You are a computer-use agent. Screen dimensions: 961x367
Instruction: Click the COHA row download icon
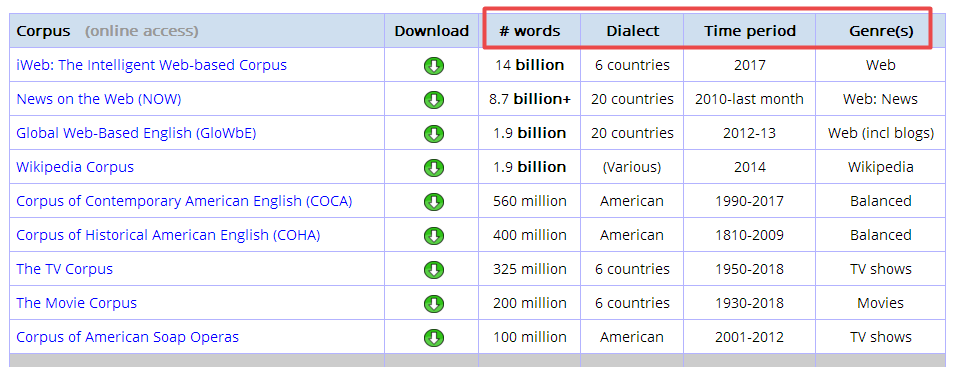[433, 235]
